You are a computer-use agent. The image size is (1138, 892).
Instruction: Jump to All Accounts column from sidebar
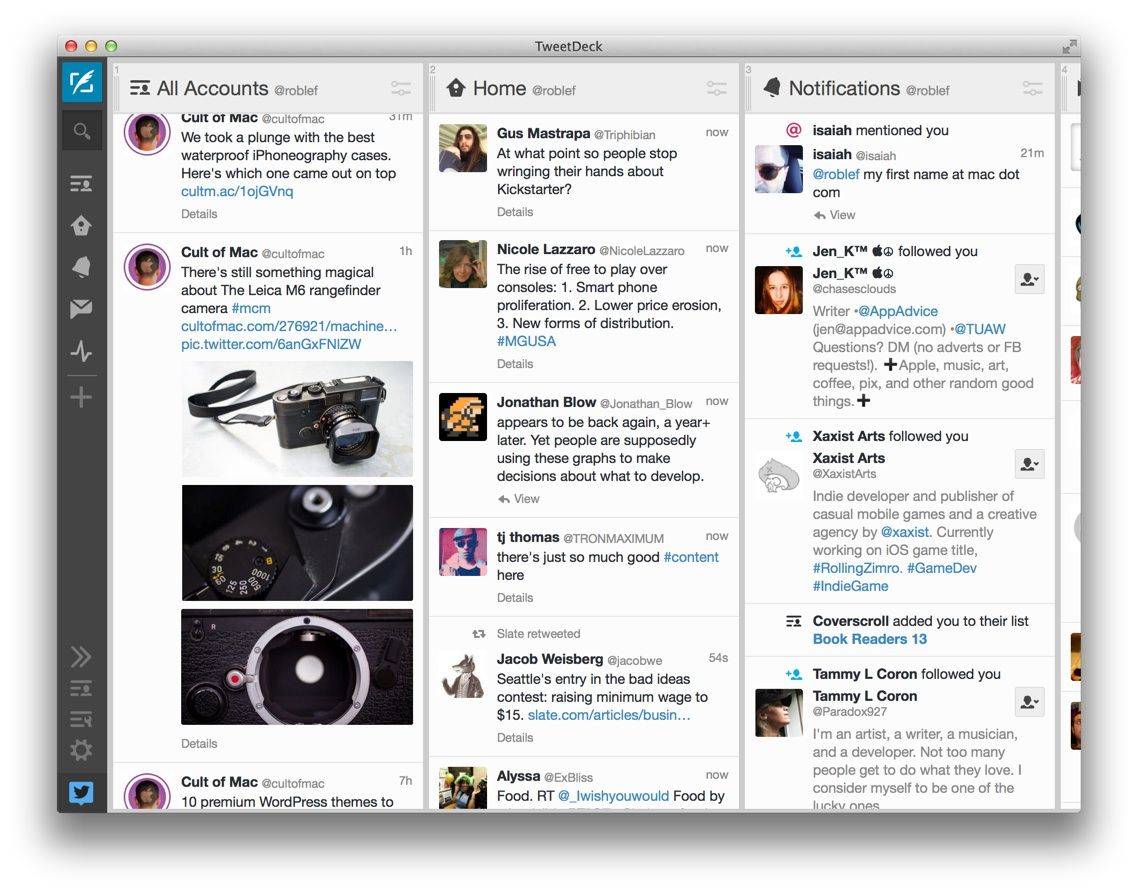click(81, 184)
